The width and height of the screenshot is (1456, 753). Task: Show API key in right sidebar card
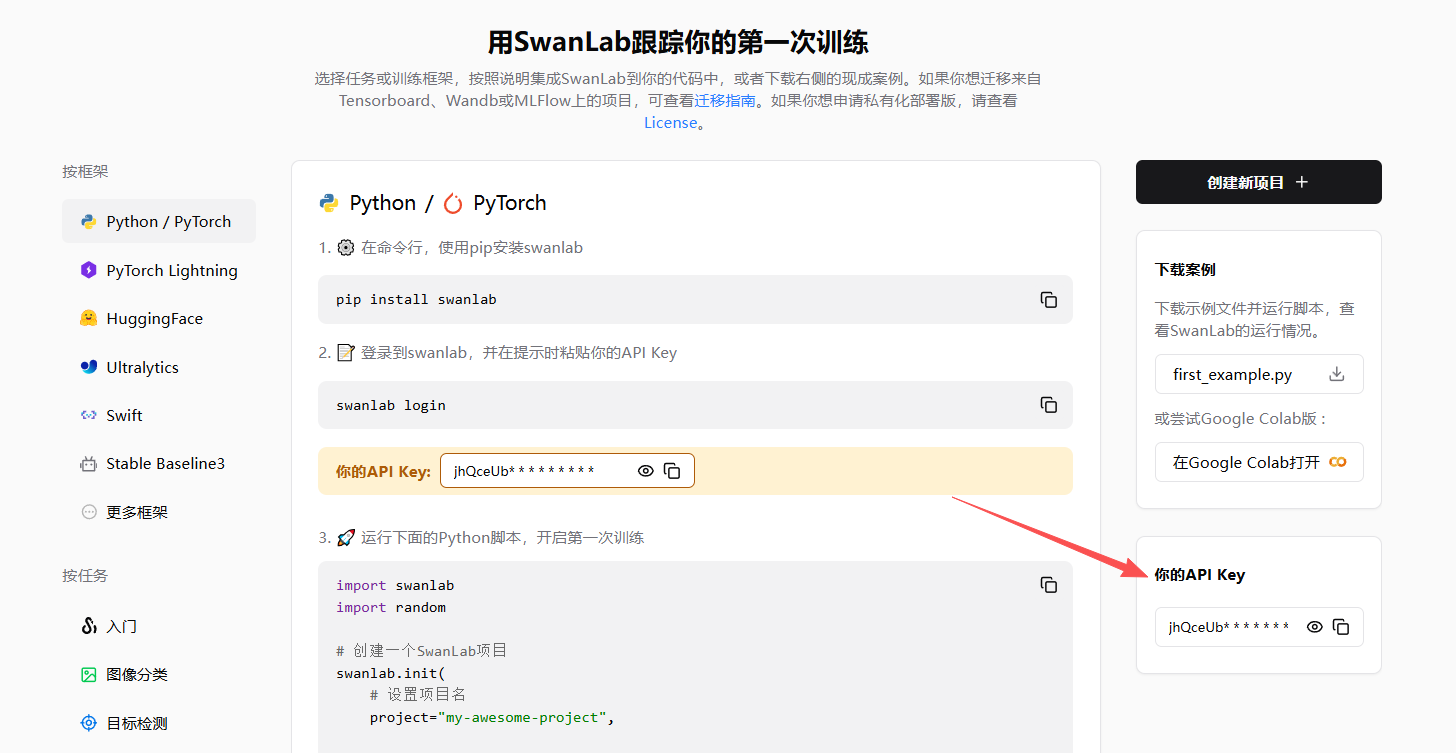point(1315,627)
